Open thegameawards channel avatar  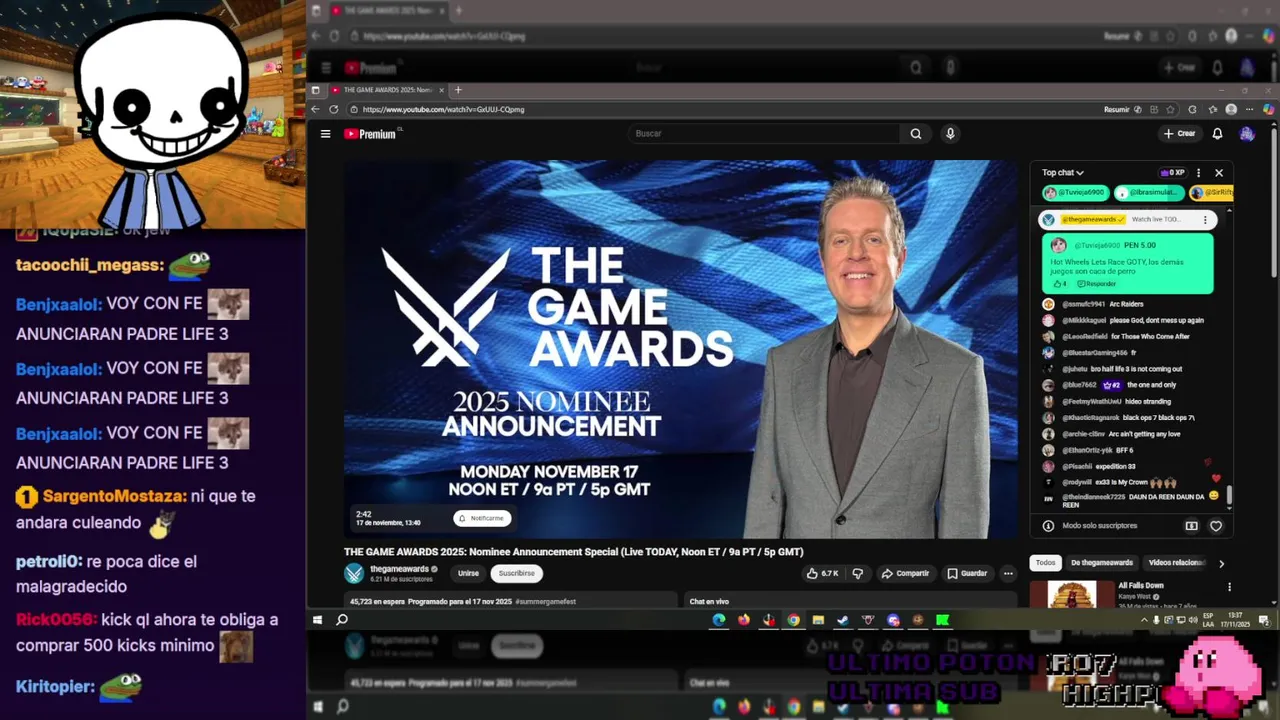tap(354, 573)
